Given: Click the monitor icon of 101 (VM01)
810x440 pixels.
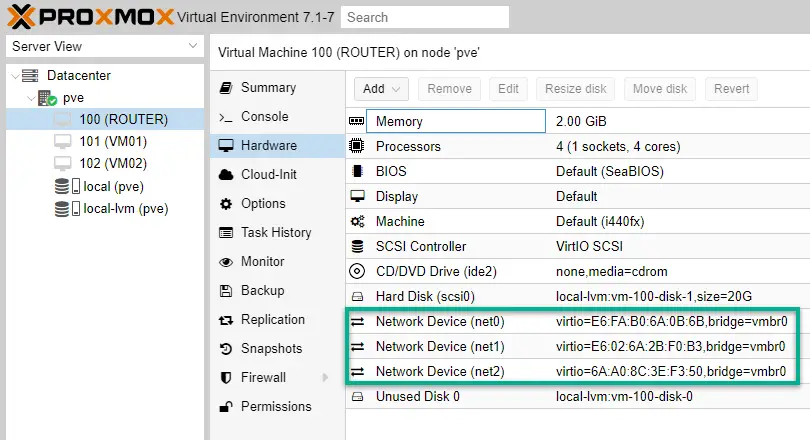Looking at the screenshot, I should [x=63, y=141].
